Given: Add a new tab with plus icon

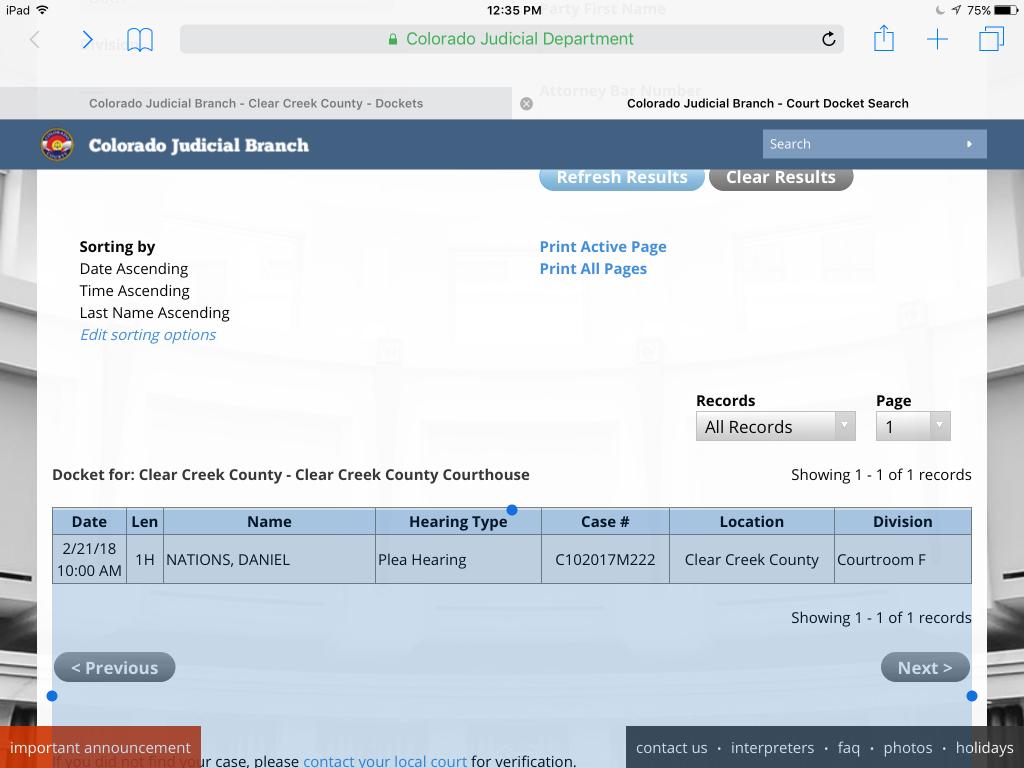Looking at the screenshot, I should (x=937, y=39).
